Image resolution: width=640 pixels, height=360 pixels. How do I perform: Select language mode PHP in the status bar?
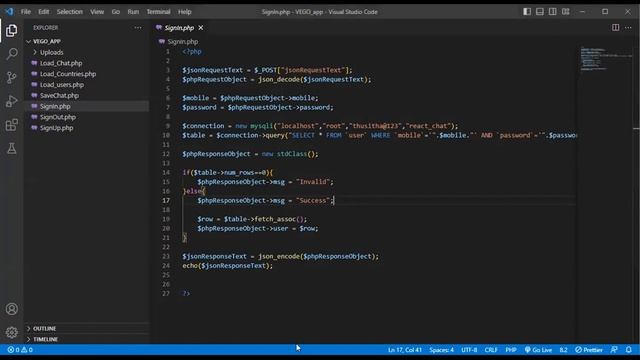[x=511, y=350]
